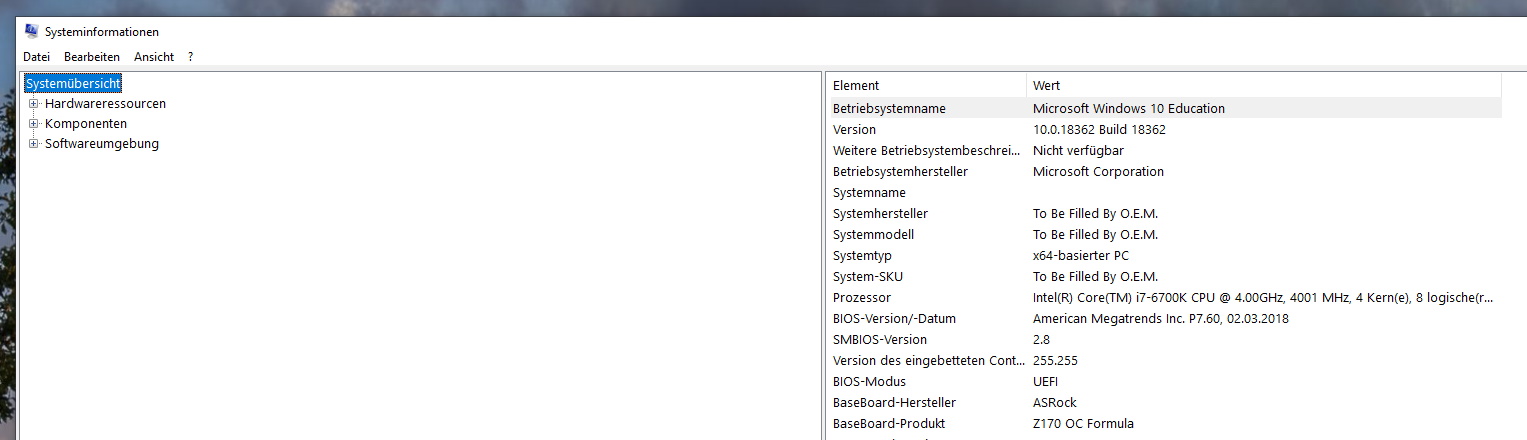The height and width of the screenshot is (440, 1527).
Task: Select the Systemtyp row
Action: pos(1165,255)
